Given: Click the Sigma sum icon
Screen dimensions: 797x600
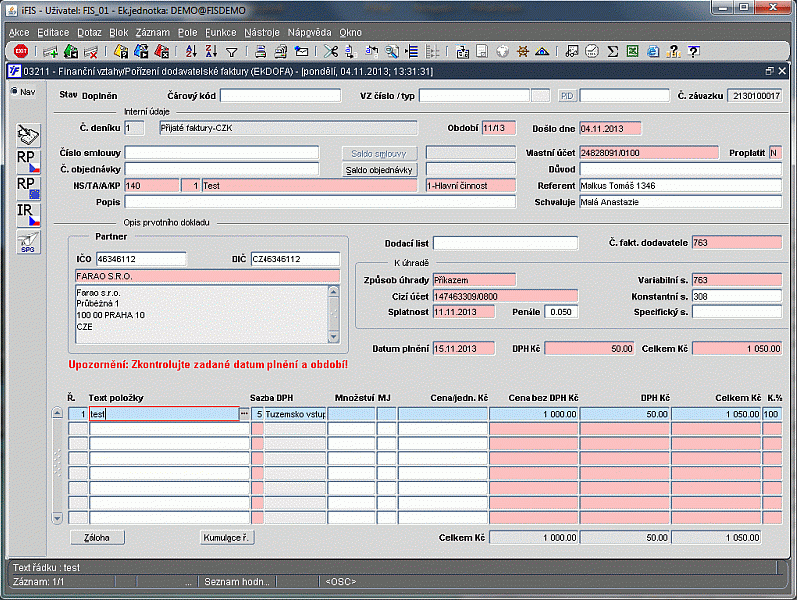Looking at the screenshot, I should click(612, 51).
